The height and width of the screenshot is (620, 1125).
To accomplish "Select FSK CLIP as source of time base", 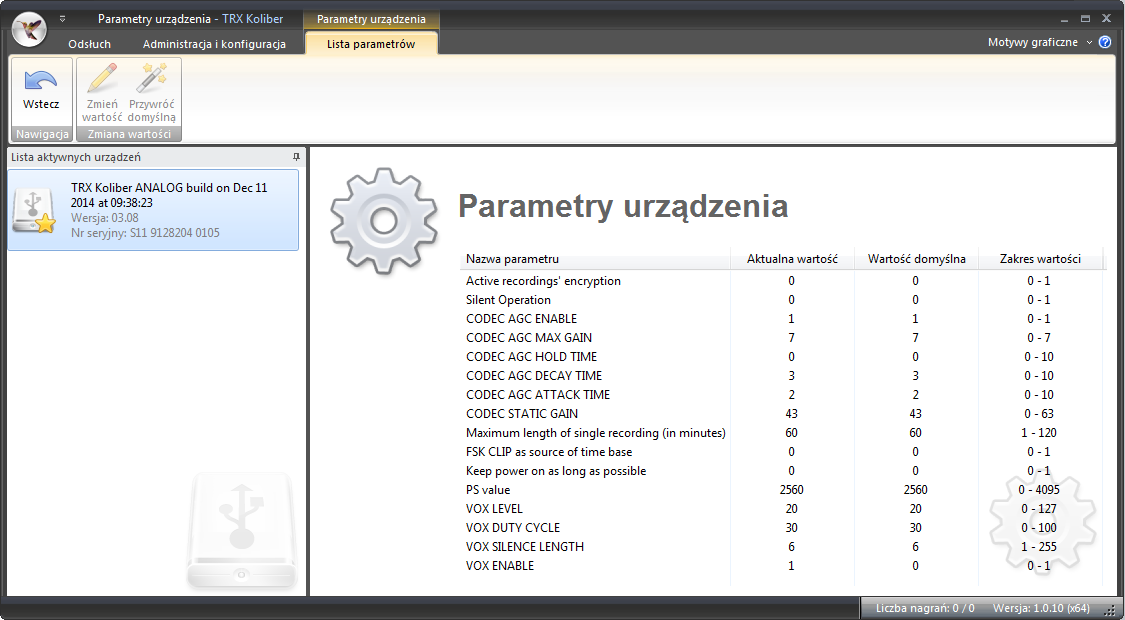I will (x=781, y=452).
